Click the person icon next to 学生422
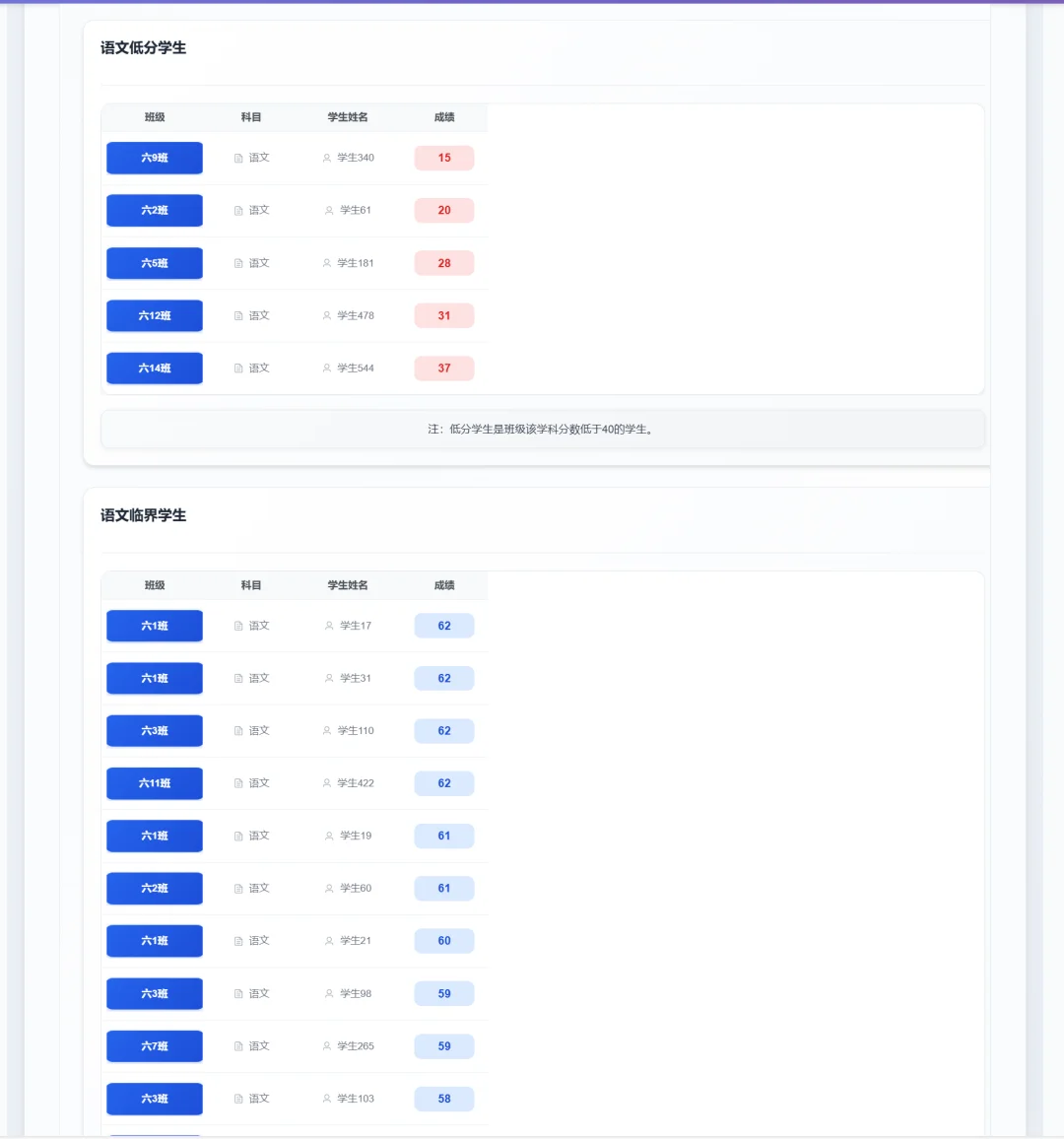 pyautogui.click(x=327, y=783)
